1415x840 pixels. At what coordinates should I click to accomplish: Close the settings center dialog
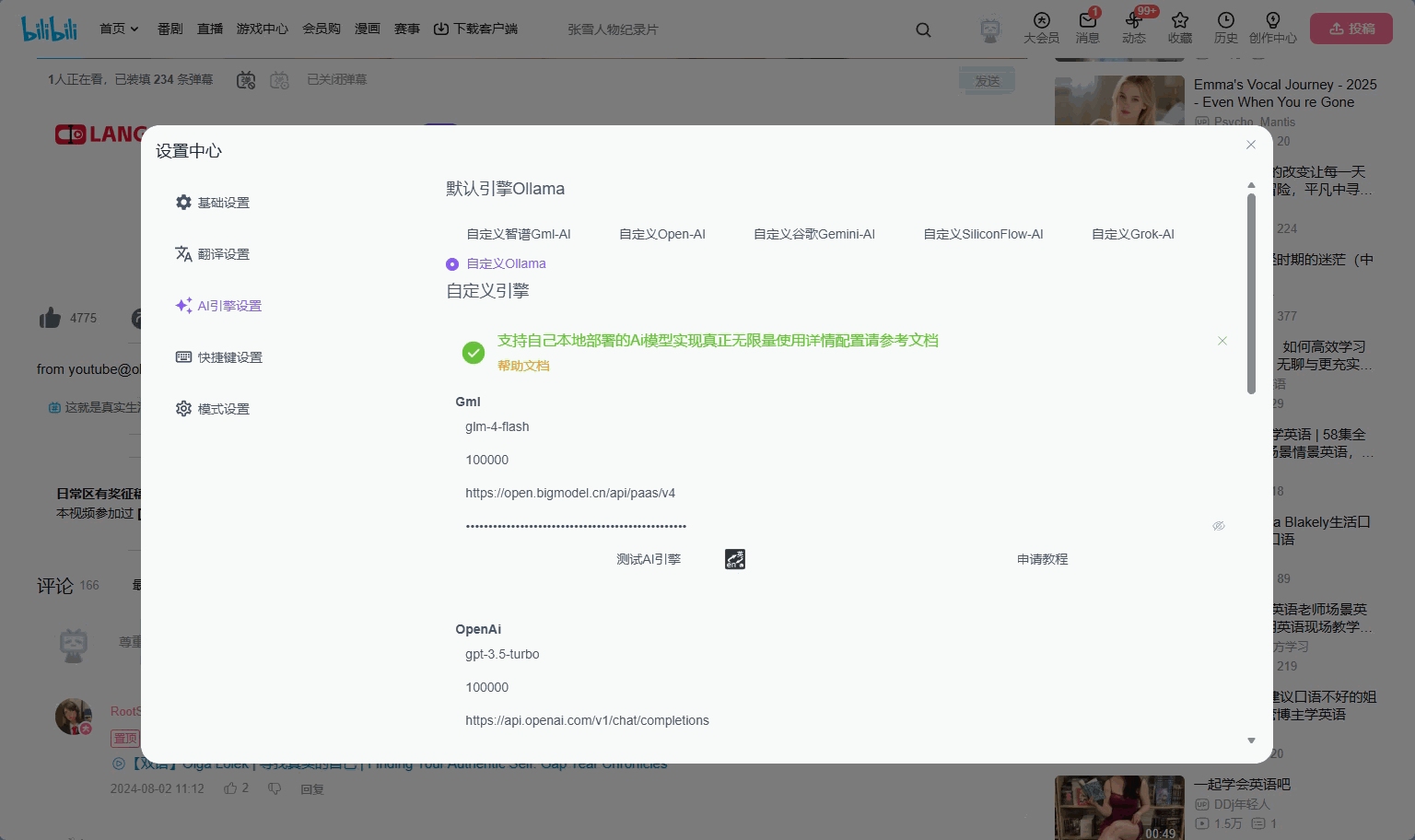[x=1251, y=145]
